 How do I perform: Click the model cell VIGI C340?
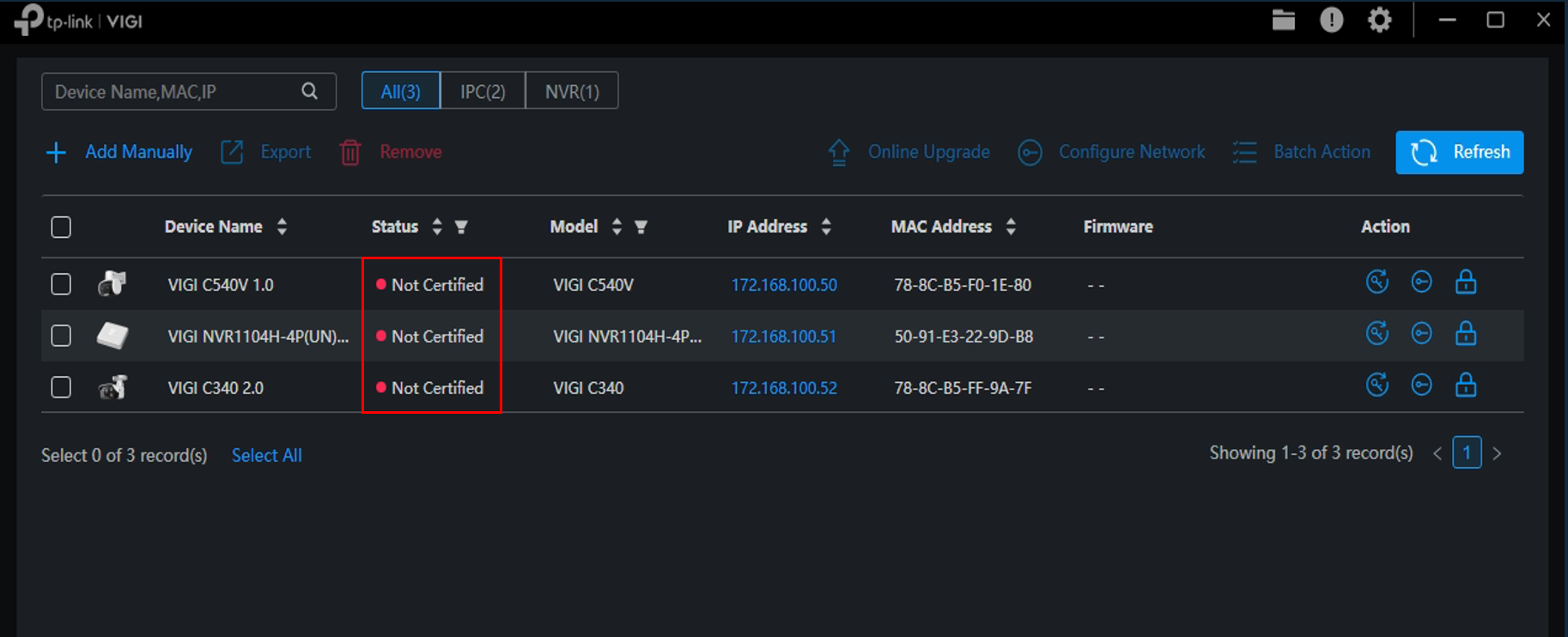point(588,387)
